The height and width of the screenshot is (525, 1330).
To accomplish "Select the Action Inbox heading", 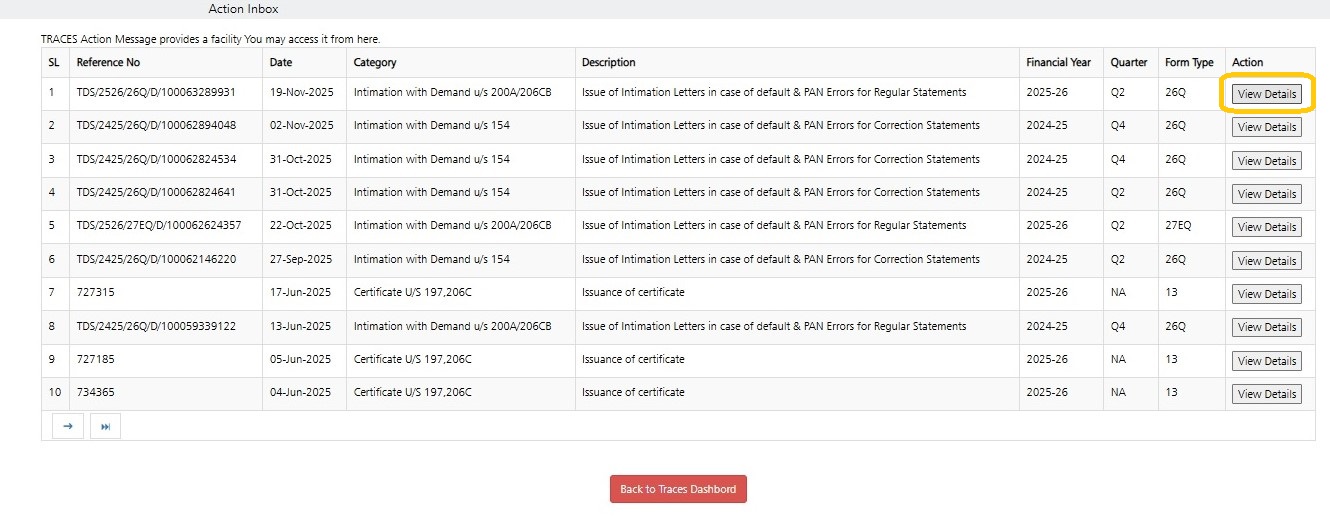I will point(243,9).
